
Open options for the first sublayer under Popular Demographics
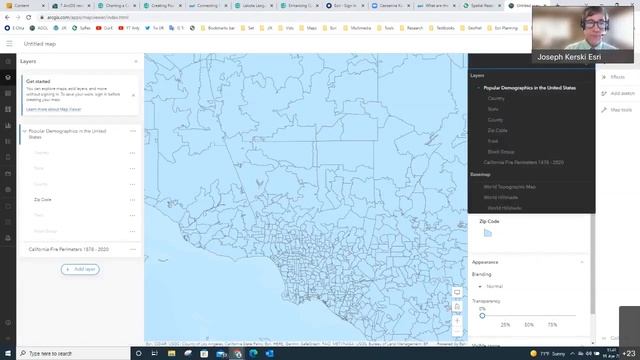[132, 153]
